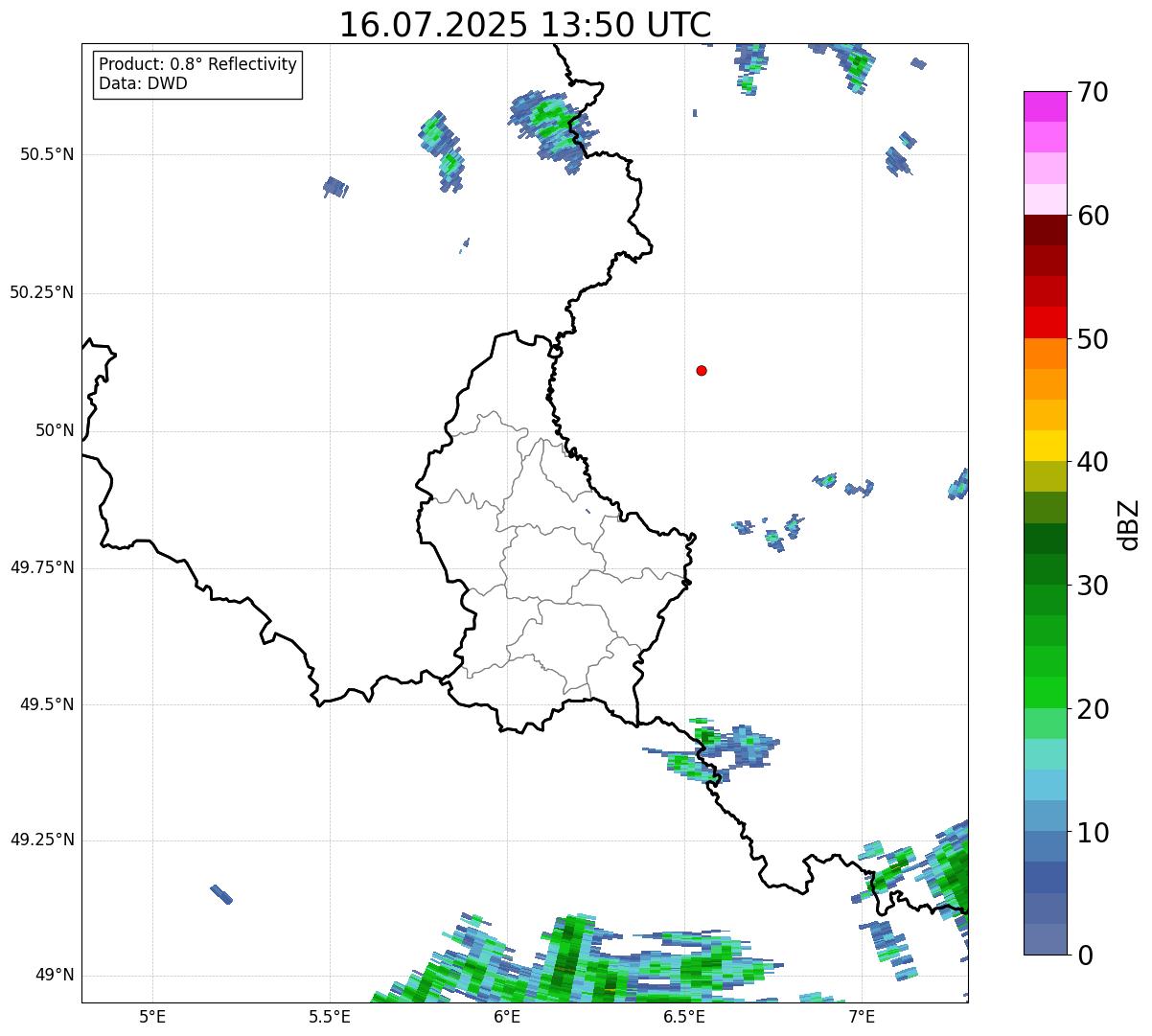Pick the magenta top colorbar segment

pos(1046,106)
